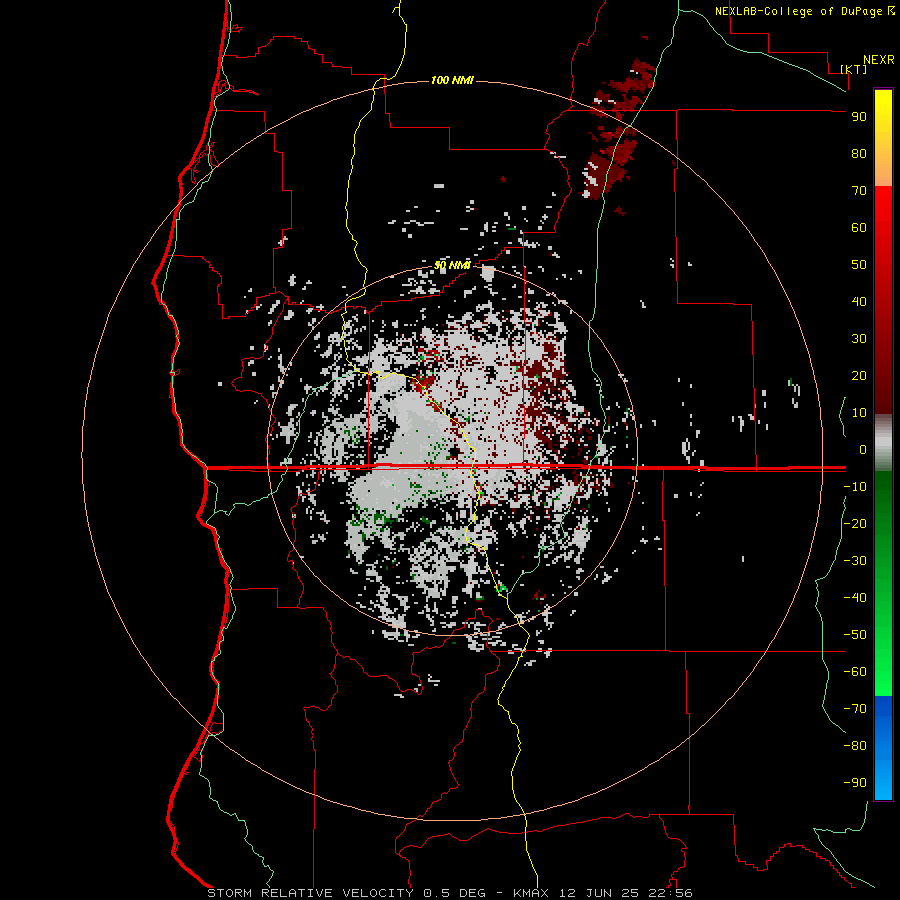The height and width of the screenshot is (900, 900).
Task: Click the positive 70 value on velocity scale
Action: 859,191
